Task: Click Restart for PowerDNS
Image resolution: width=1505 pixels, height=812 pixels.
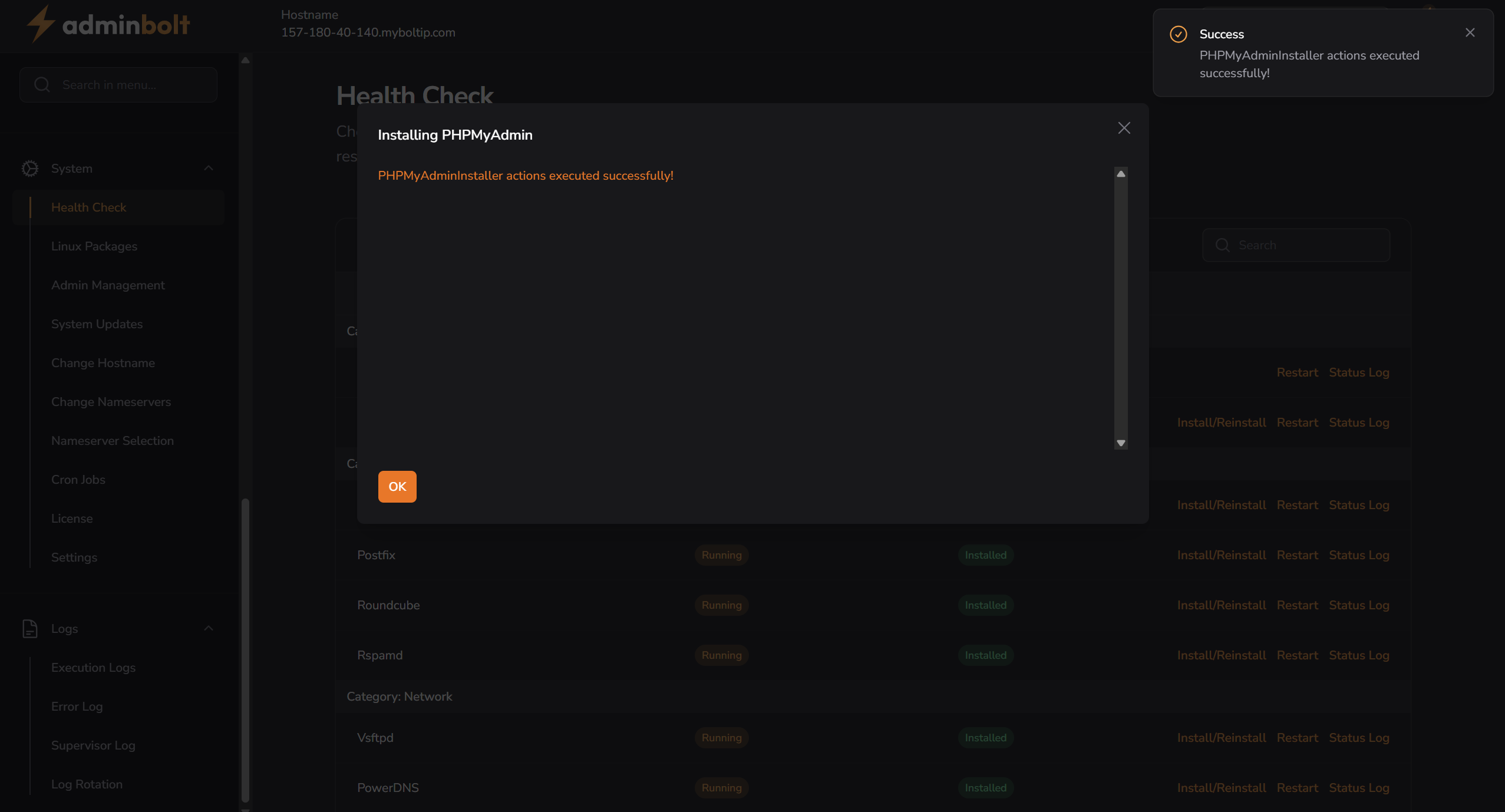Action: 1297,787
